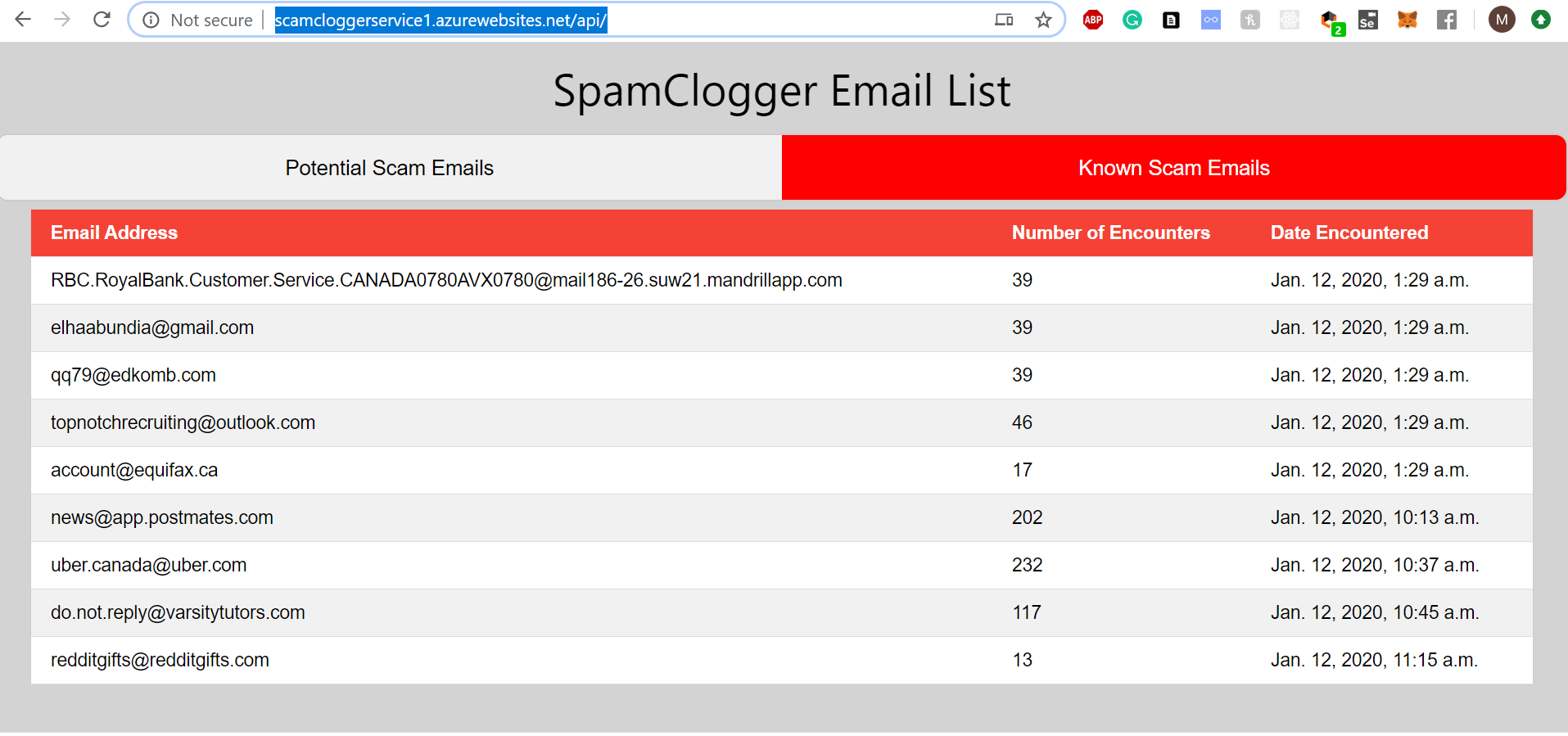Click the Date Encountered column header
Screen dimensions: 1568x736
[x=1349, y=233]
